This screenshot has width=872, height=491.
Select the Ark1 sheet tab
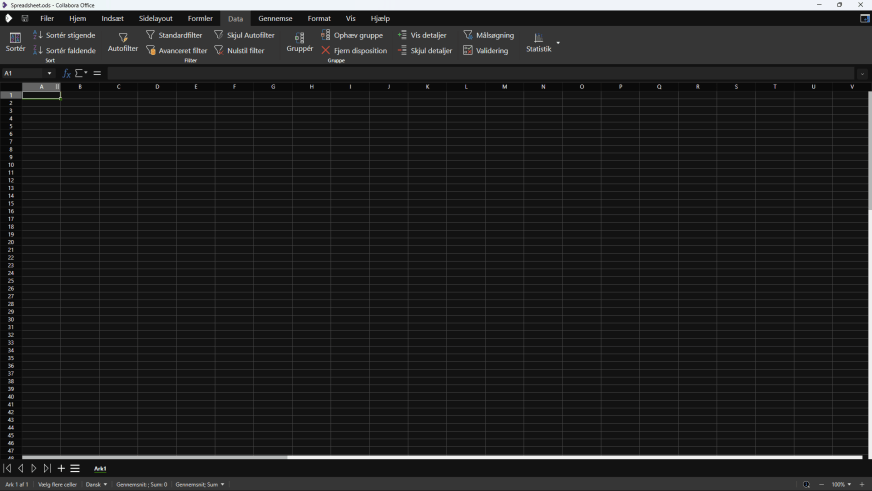100,468
